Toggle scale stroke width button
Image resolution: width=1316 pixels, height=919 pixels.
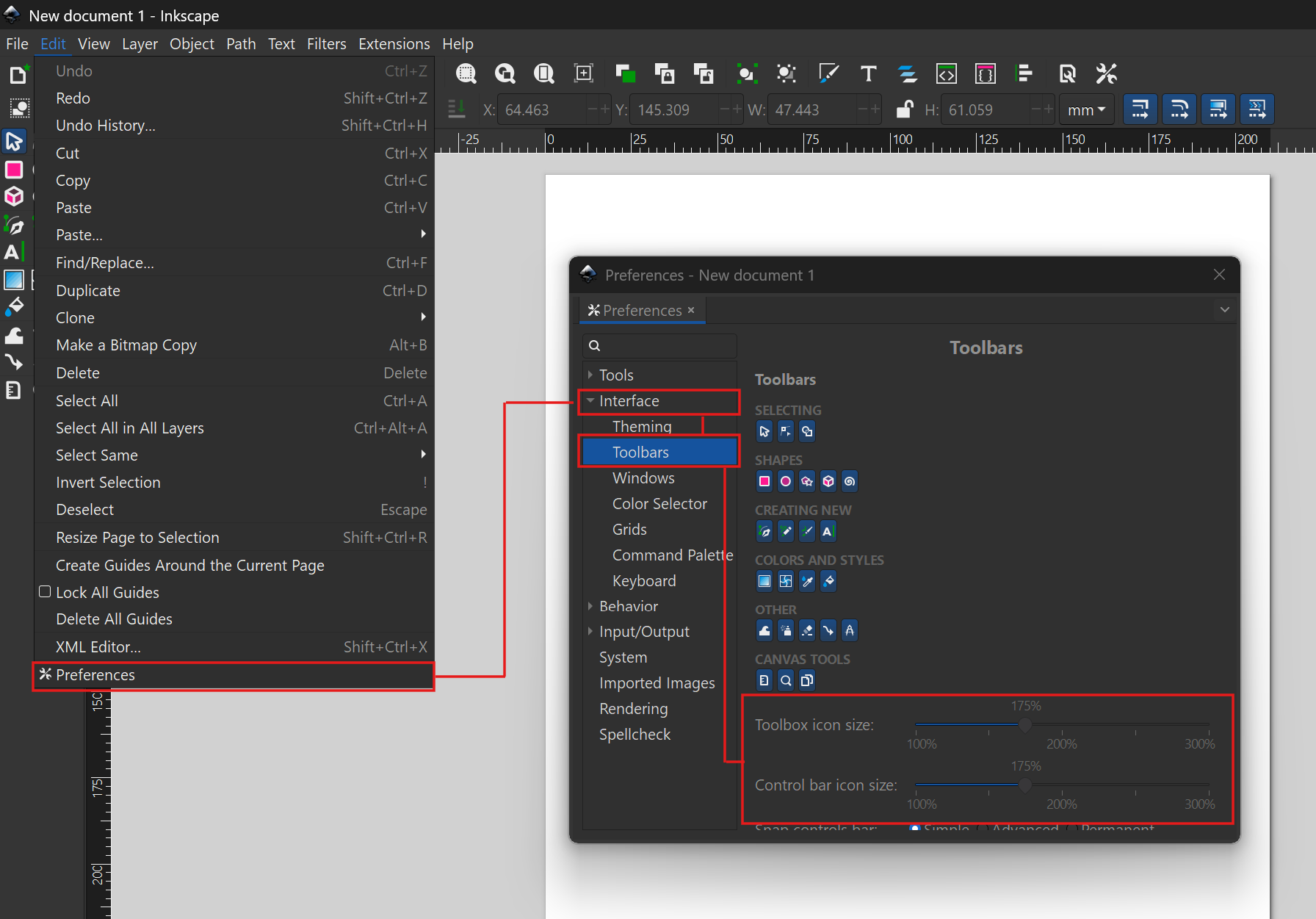click(x=1140, y=109)
